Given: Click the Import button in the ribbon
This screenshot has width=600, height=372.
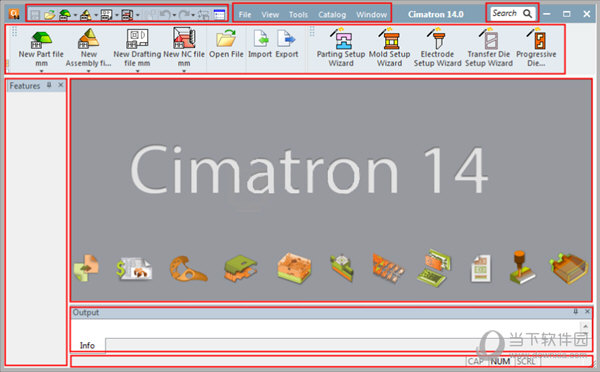Looking at the screenshot, I should 260,44.
